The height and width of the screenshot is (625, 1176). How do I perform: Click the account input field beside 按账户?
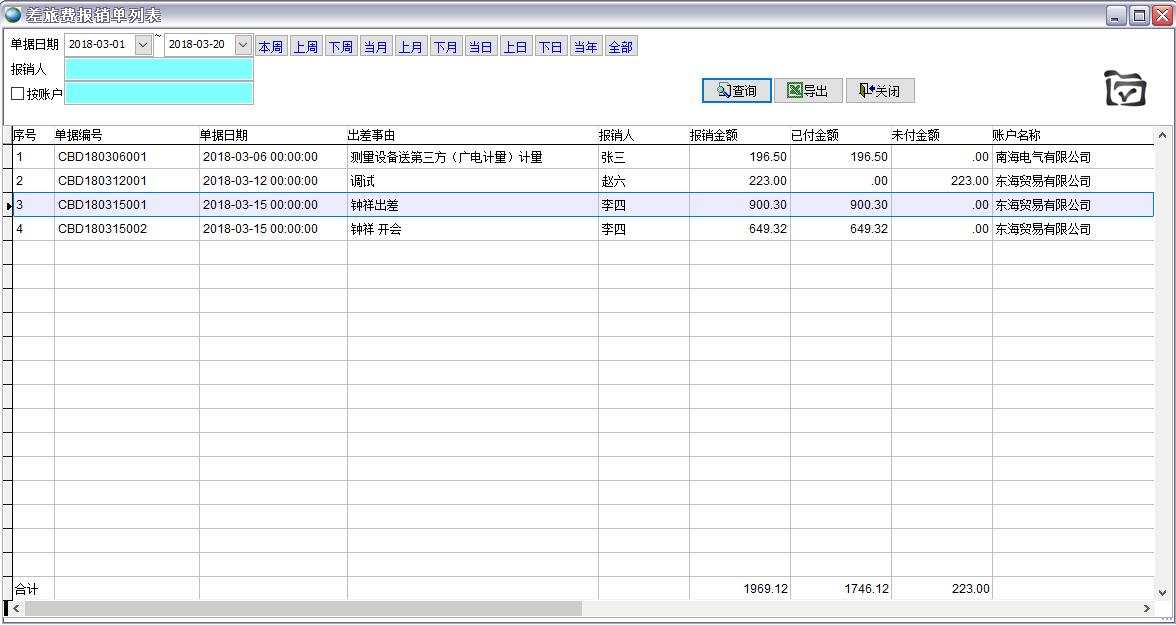[x=159, y=93]
